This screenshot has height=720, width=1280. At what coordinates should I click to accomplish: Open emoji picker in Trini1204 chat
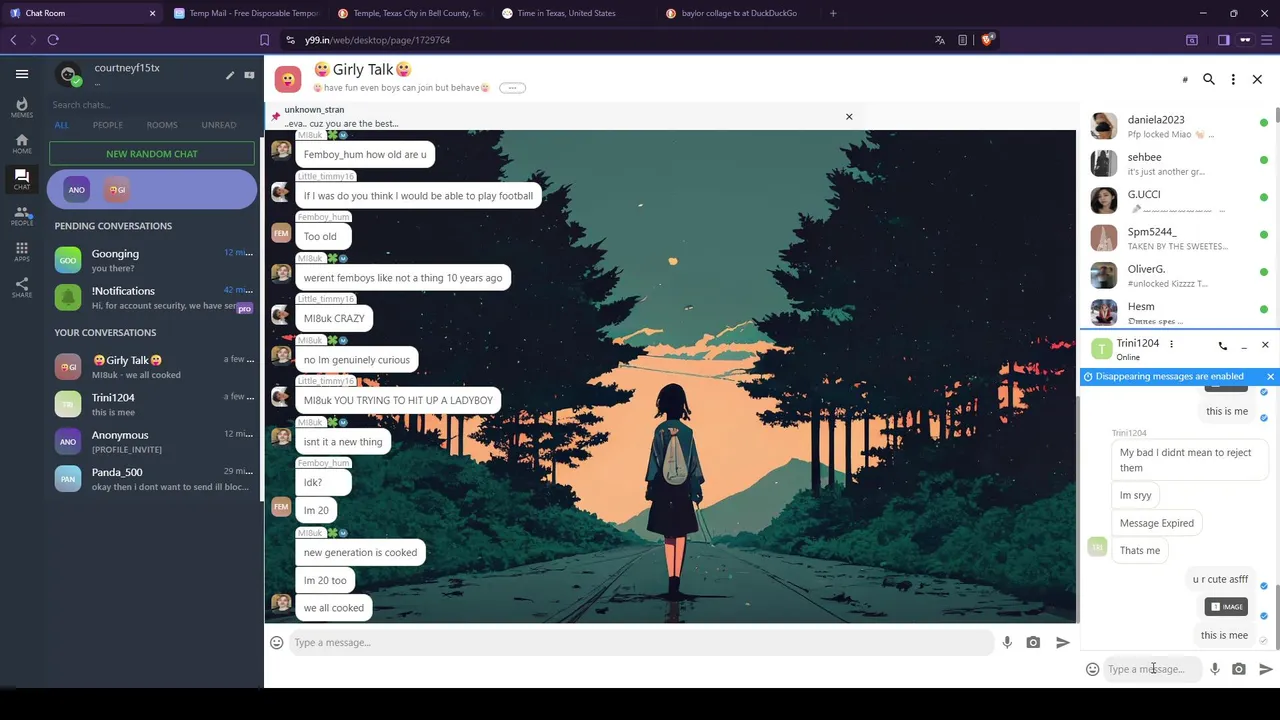coord(1093,669)
